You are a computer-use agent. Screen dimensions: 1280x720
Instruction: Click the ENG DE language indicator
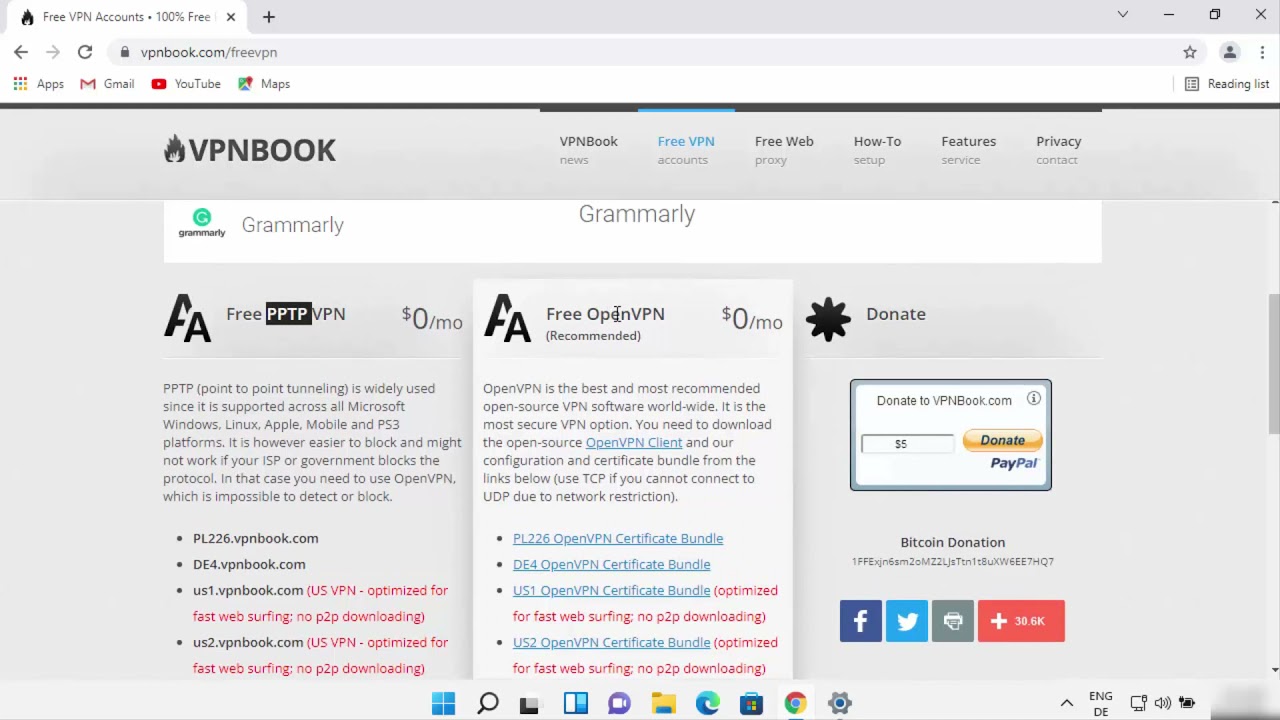click(1101, 704)
